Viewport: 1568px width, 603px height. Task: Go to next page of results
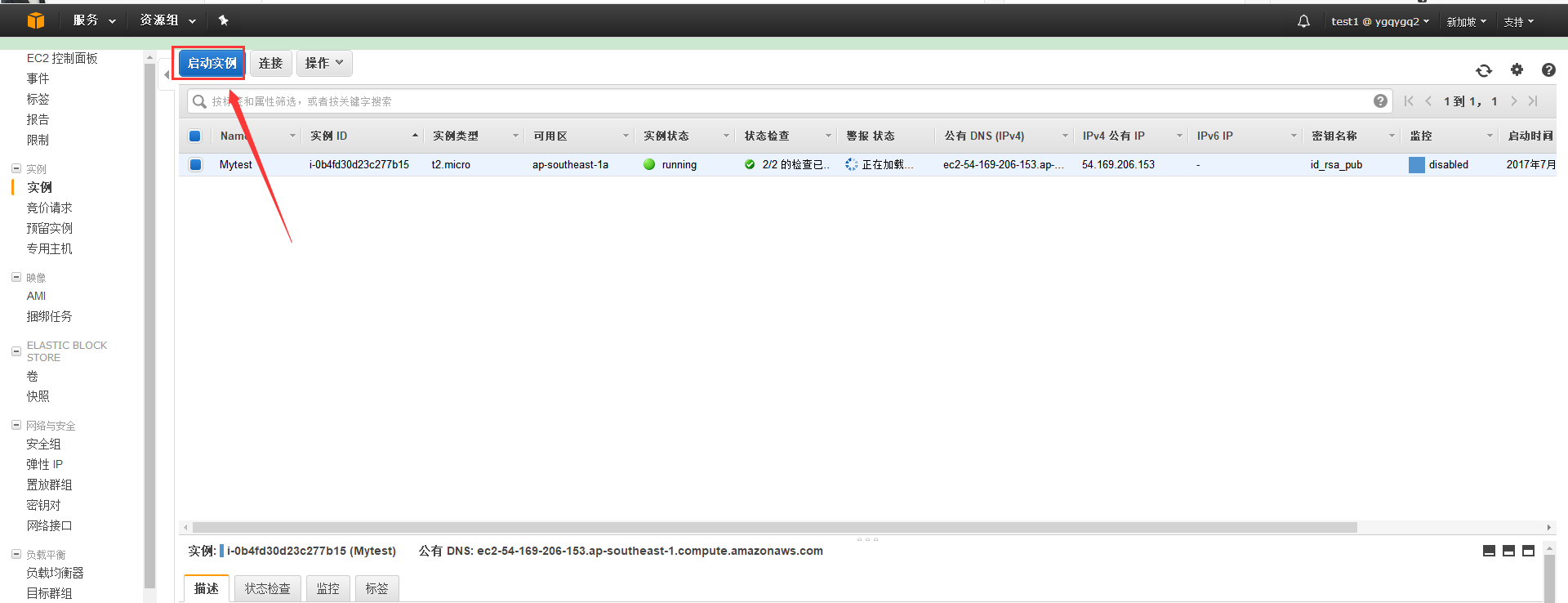tap(1513, 101)
